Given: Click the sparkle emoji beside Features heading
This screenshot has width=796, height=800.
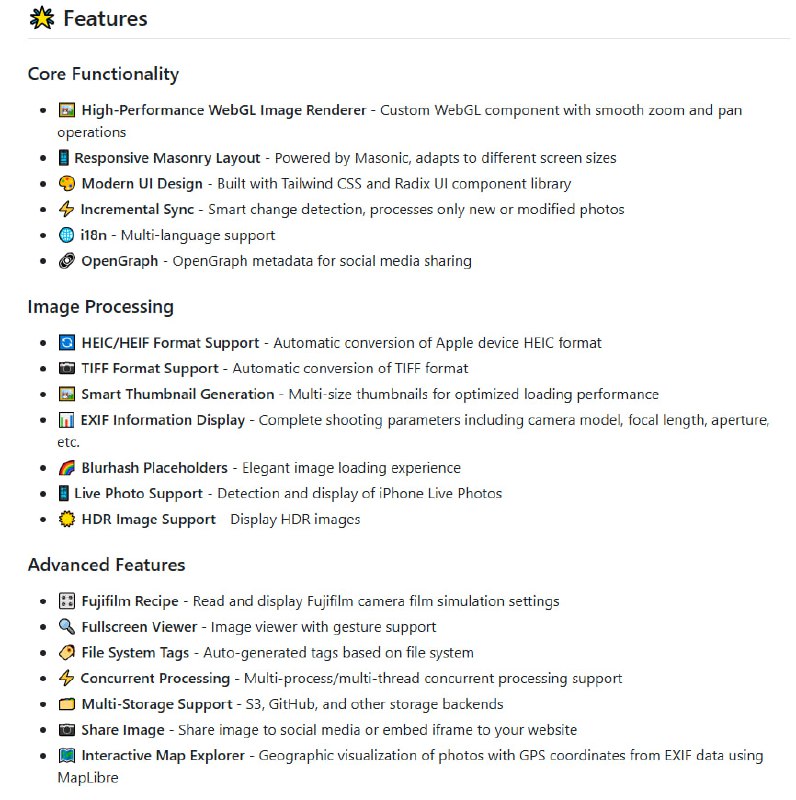Looking at the screenshot, I should coord(42,19).
